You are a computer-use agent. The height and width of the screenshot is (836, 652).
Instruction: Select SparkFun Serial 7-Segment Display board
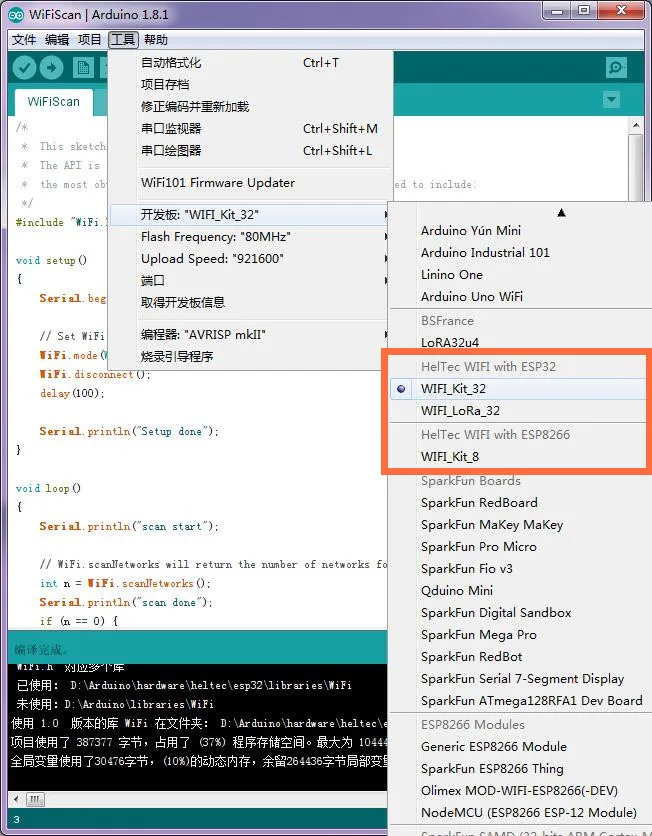point(520,679)
